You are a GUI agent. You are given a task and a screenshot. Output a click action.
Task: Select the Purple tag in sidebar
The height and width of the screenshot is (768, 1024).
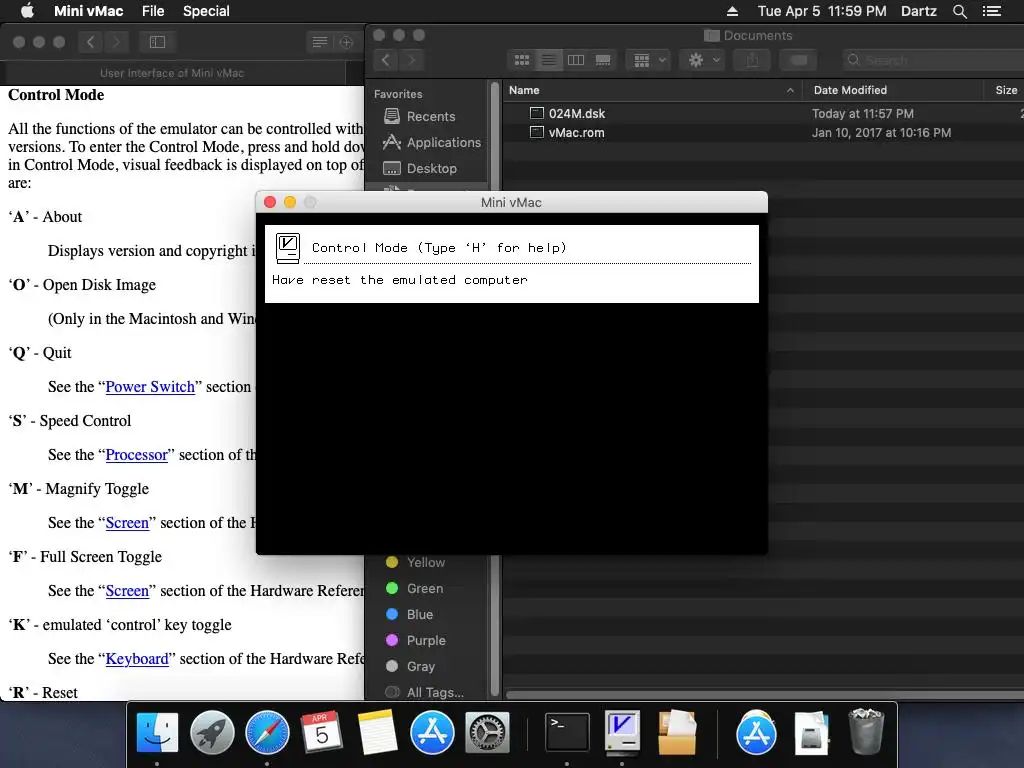415,641
